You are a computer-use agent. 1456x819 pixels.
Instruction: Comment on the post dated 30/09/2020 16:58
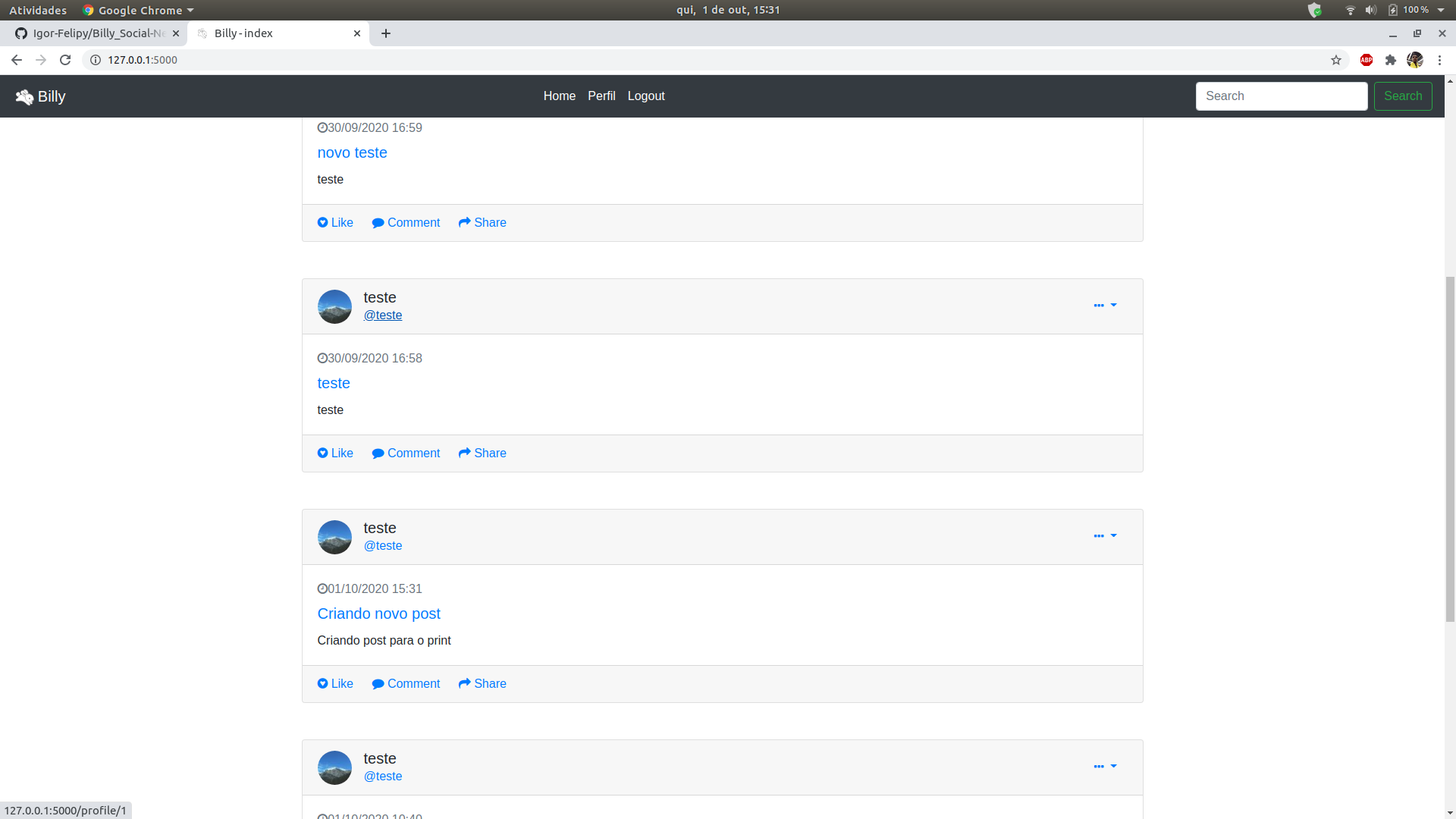(x=406, y=453)
